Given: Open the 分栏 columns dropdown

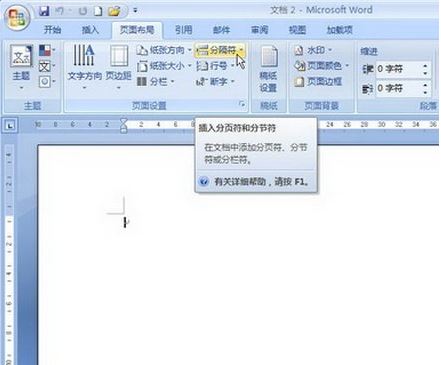Looking at the screenshot, I should pyautogui.click(x=155, y=81).
